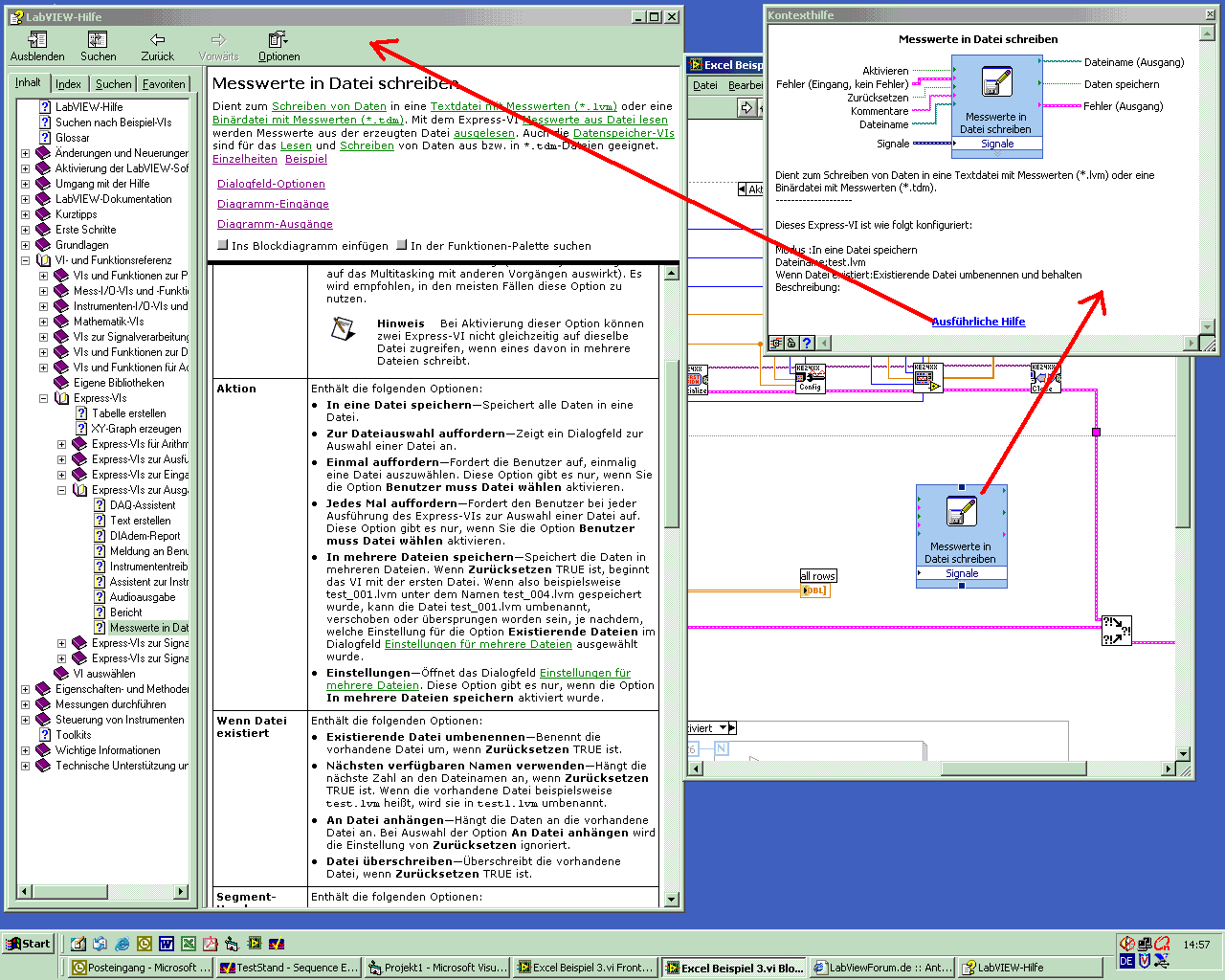This screenshot has width=1225, height=980.
Task: Click the DE language indicator in tray
Action: click(1126, 961)
